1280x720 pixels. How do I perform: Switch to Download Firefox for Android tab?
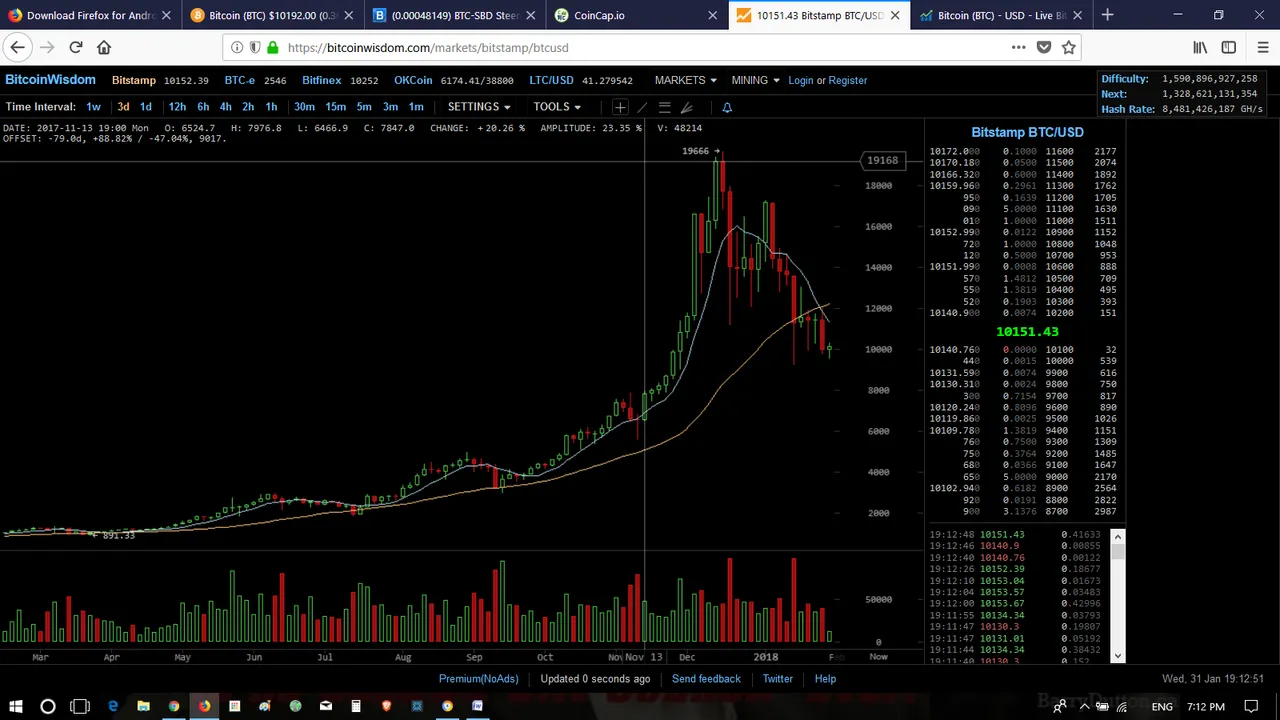tap(90, 15)
